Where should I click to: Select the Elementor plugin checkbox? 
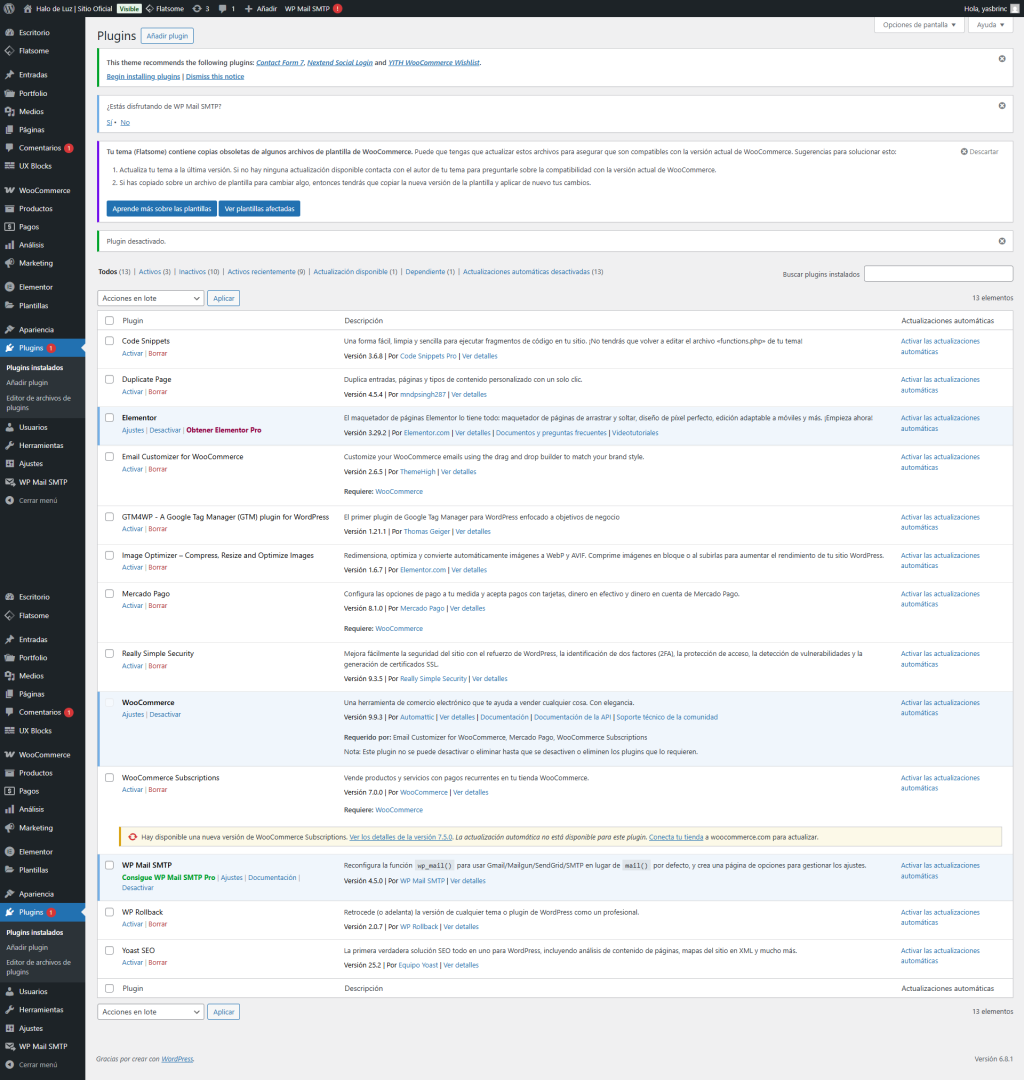[109, 418]
